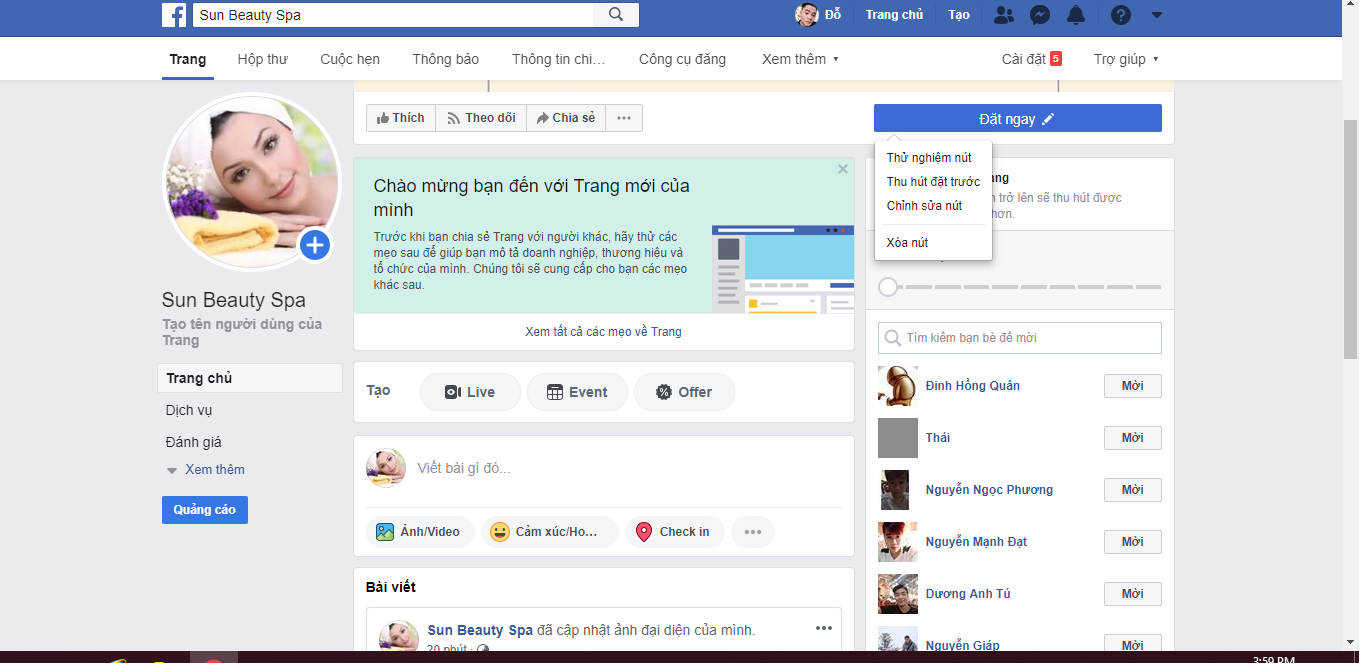Click profile avatar next to Đỗ
This screenshot has height=672, width=1368.
[806, 14]
